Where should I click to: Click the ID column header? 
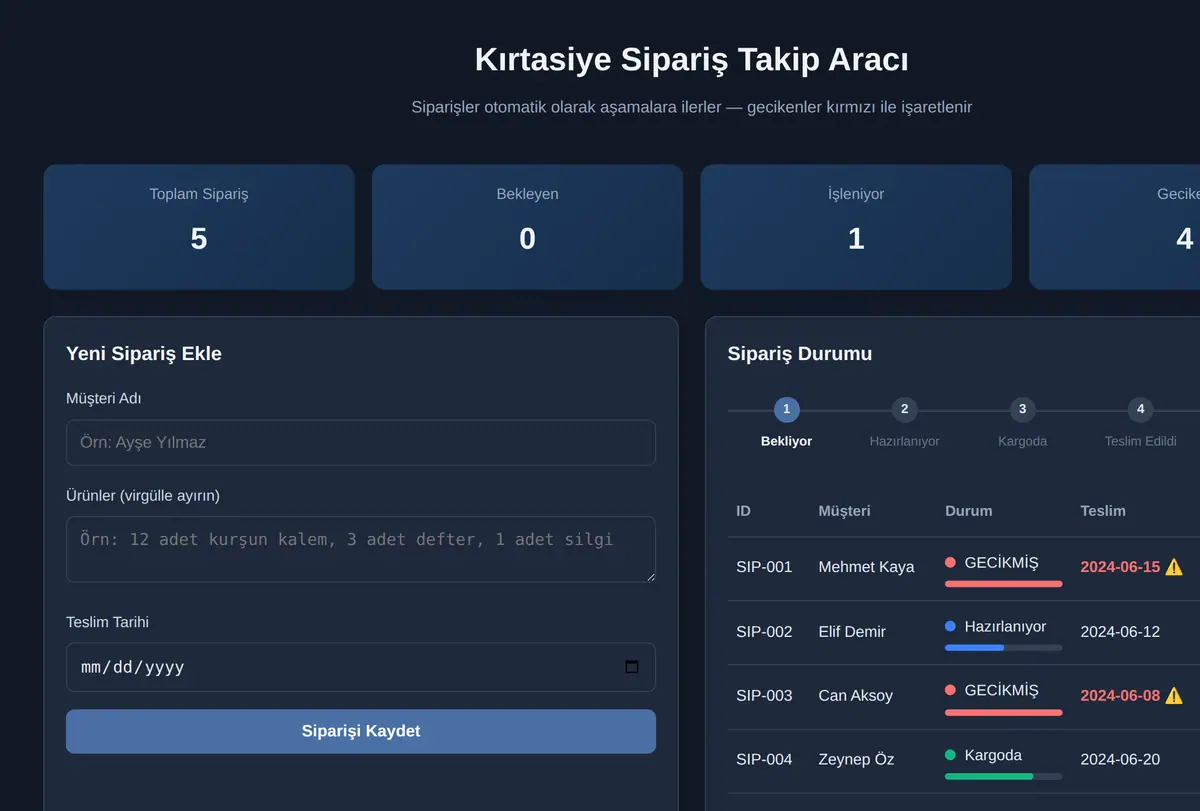coord(743,511)
